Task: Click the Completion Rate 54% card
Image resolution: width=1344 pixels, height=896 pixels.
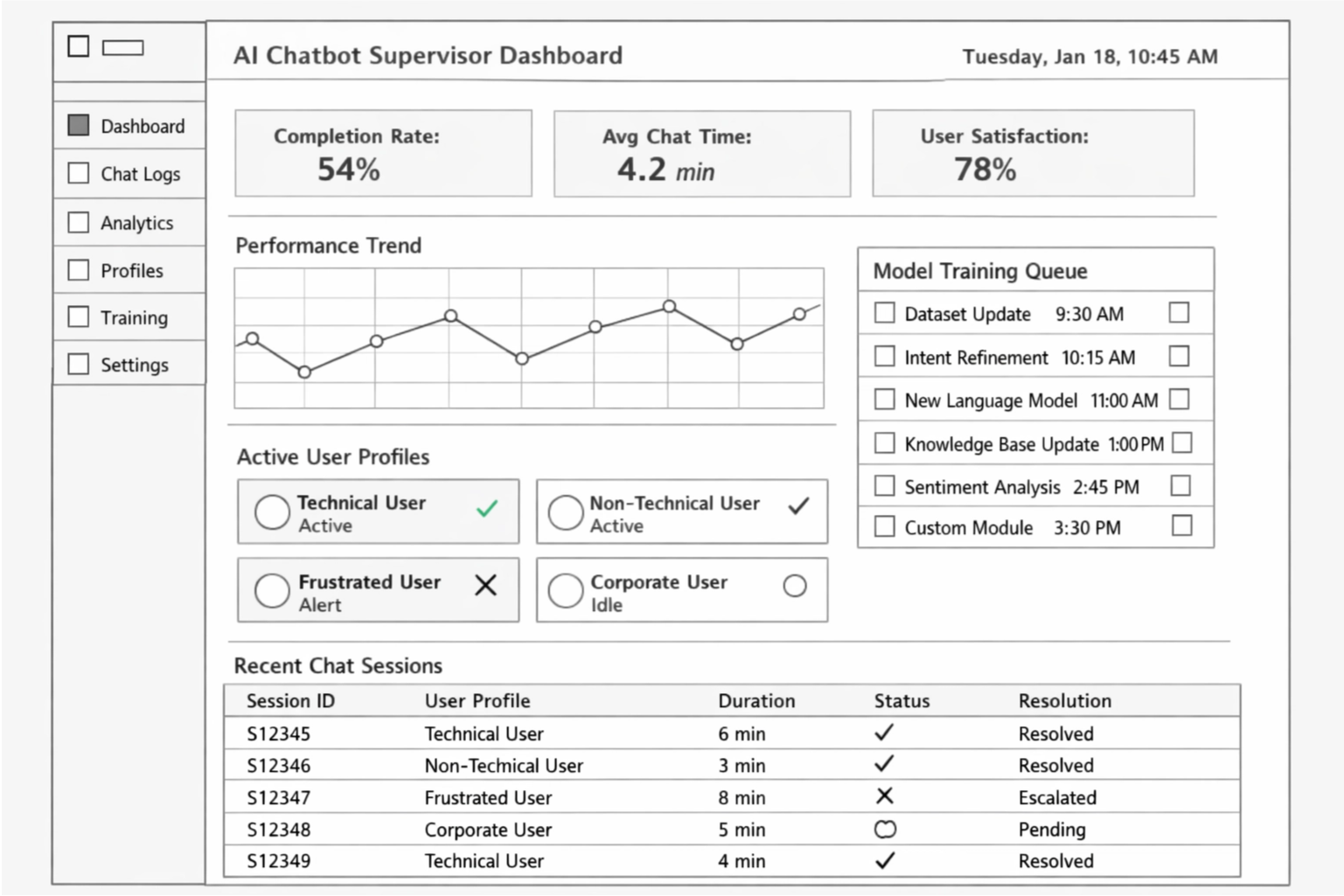Action: 383,153
